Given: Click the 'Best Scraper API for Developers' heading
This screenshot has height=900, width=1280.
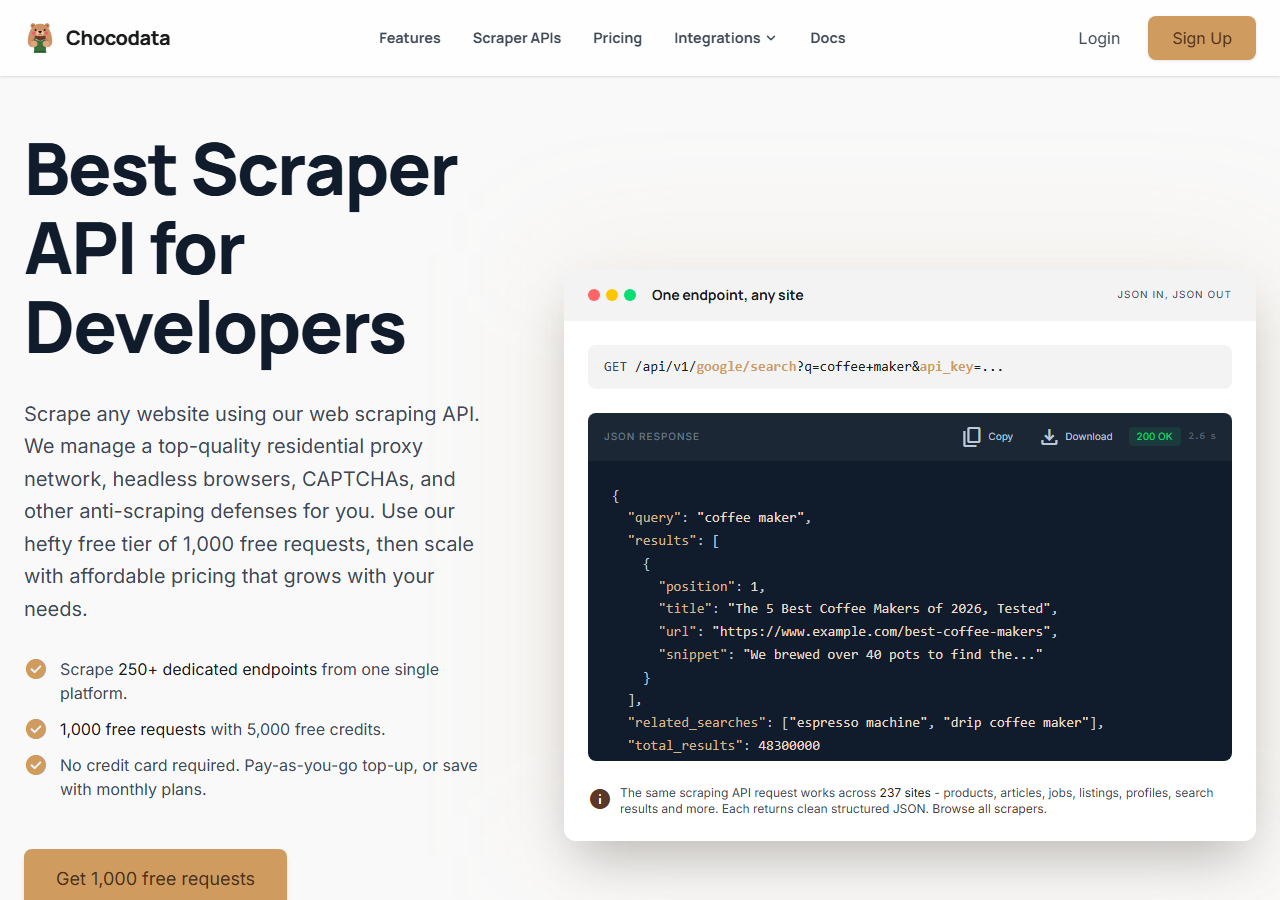Looking at the screenshot, I should pos(241,248).
